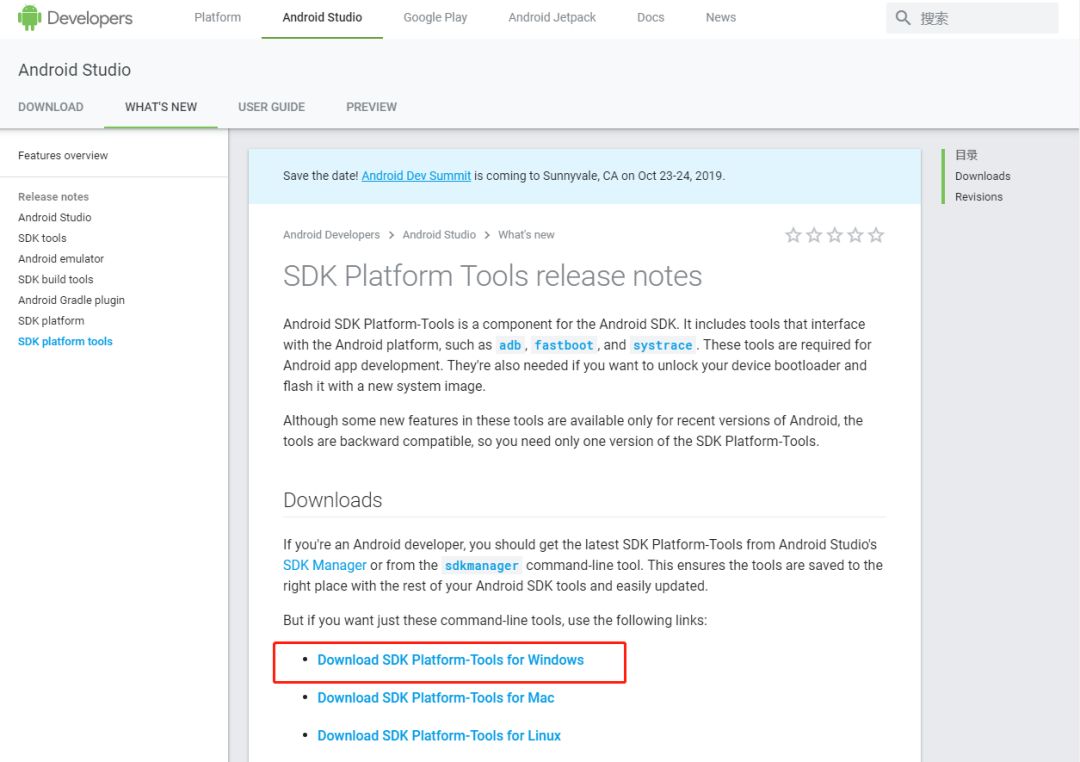
Task: Click the Downloads section heading
Action: 333,500
